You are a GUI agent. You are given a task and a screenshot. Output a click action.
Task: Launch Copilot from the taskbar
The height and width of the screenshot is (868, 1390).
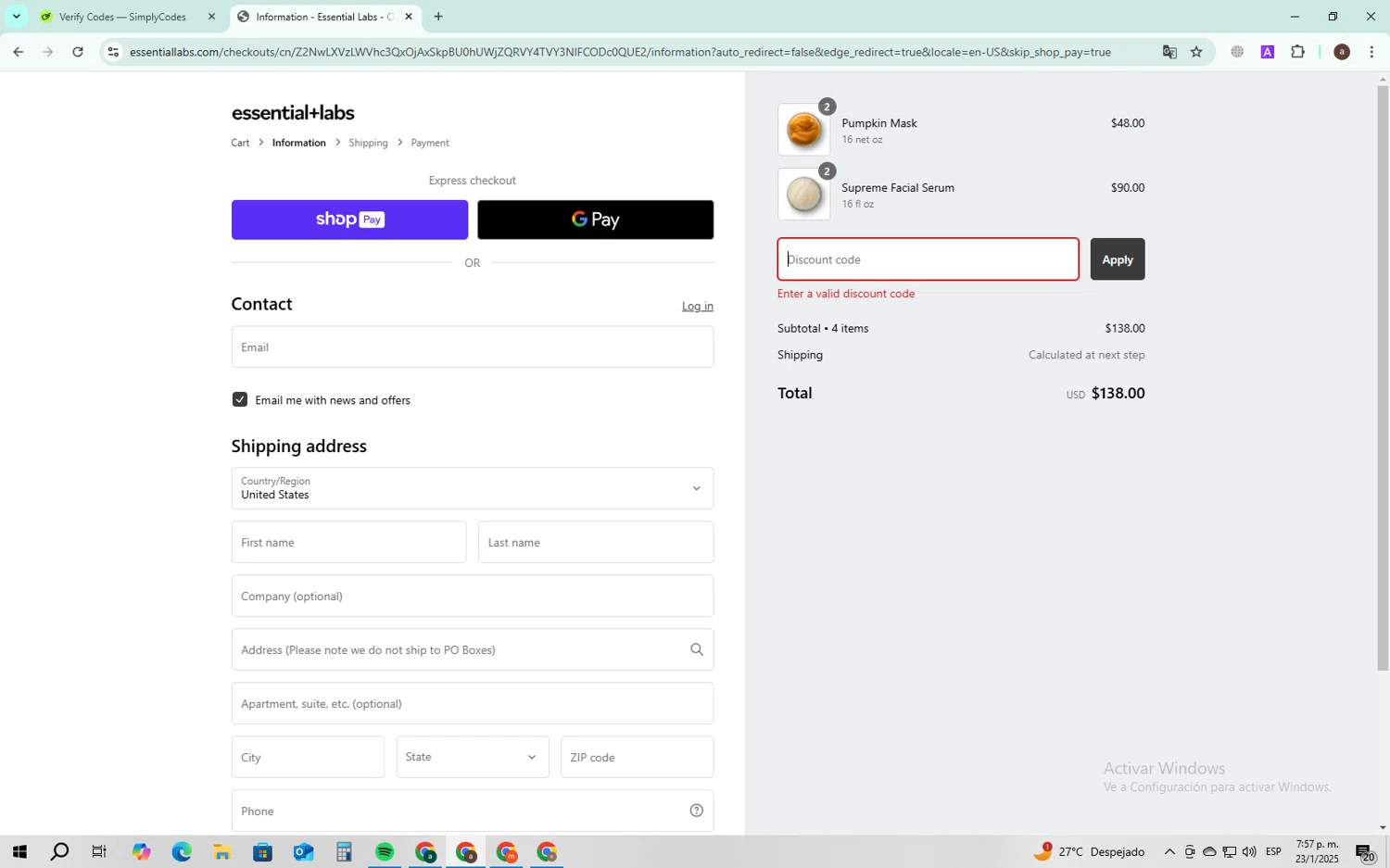tap(141, 852)
